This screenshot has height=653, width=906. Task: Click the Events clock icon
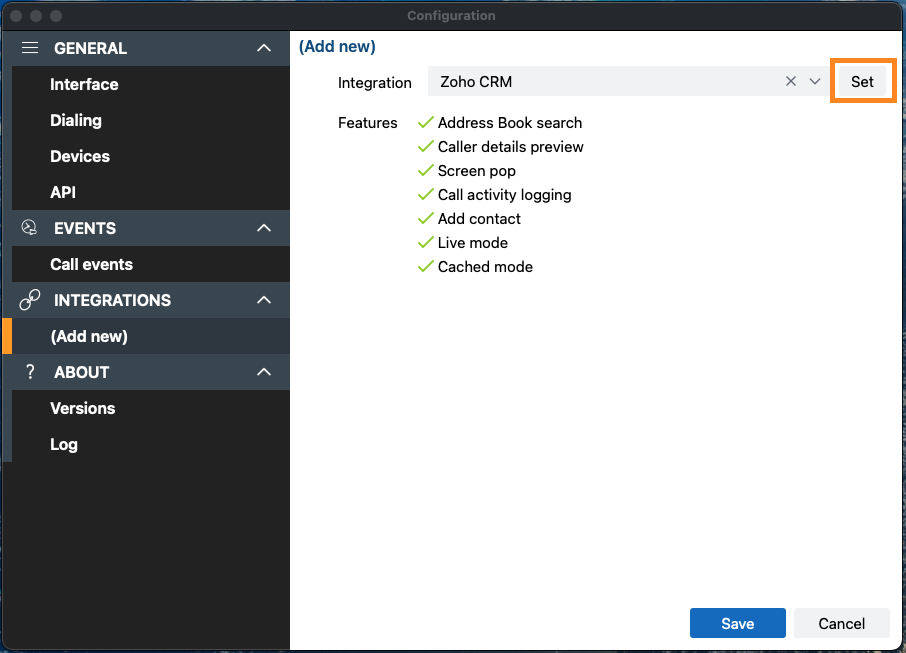click(x=29, y=228)
